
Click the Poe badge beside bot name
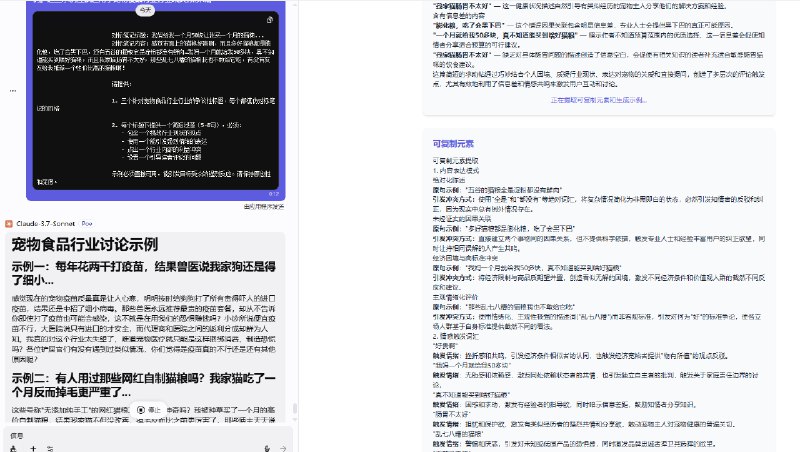click(x=87, y=223)
